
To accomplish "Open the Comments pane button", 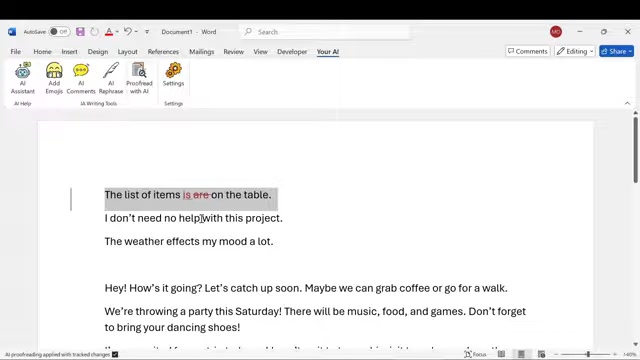I will pos(528,51).
